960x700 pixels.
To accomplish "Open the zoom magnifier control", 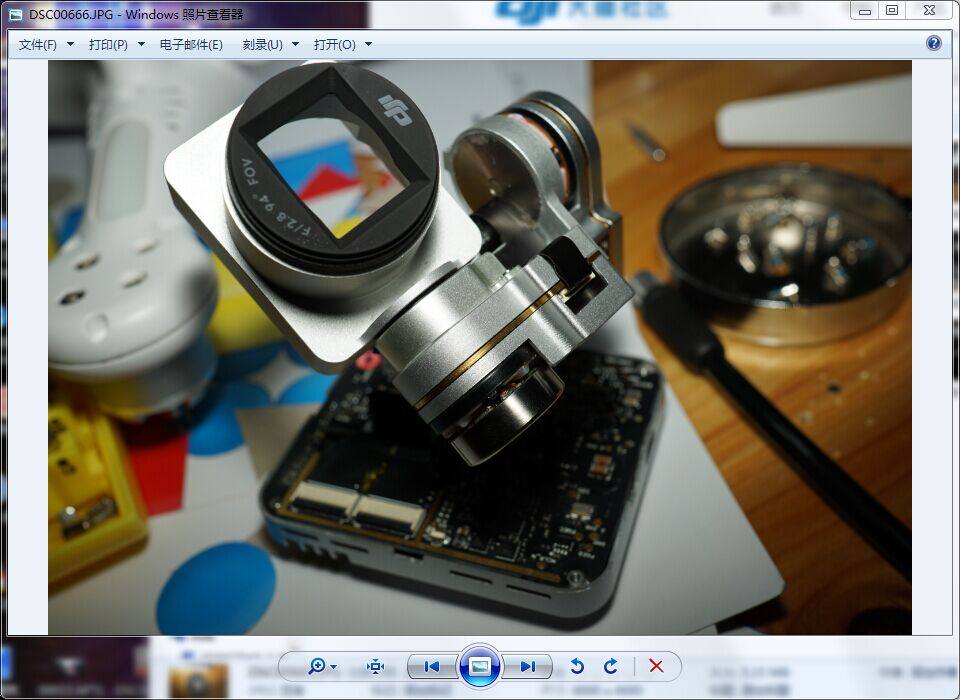I will [x=317, y=666].
